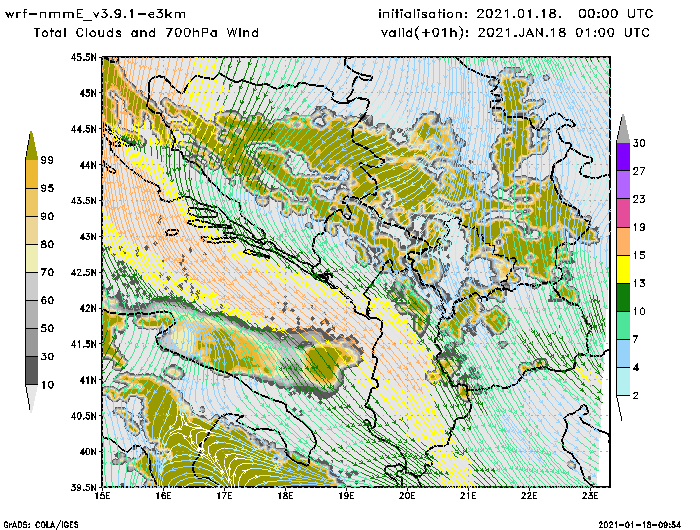Click the 'initialisation: 2021.01.18. 00:00 UTC' line

(516, 14)
